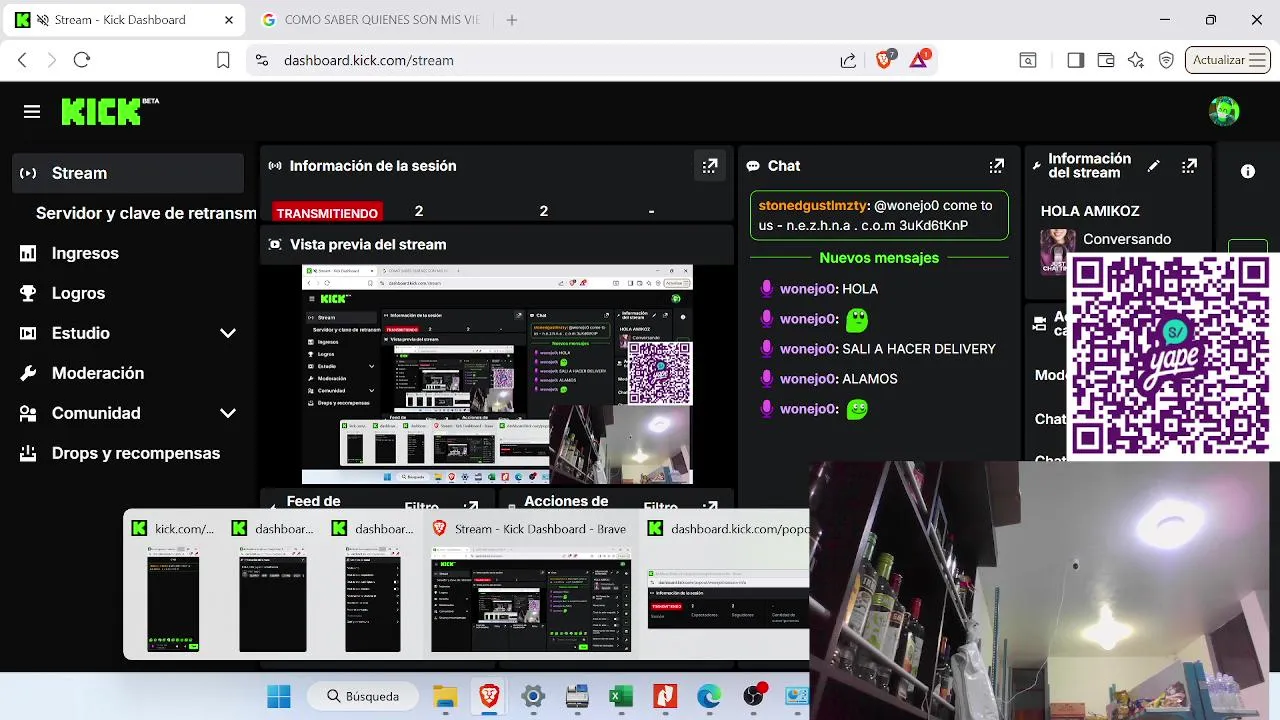Click the TRANSMITIENDO status badge

coord(327,213)
